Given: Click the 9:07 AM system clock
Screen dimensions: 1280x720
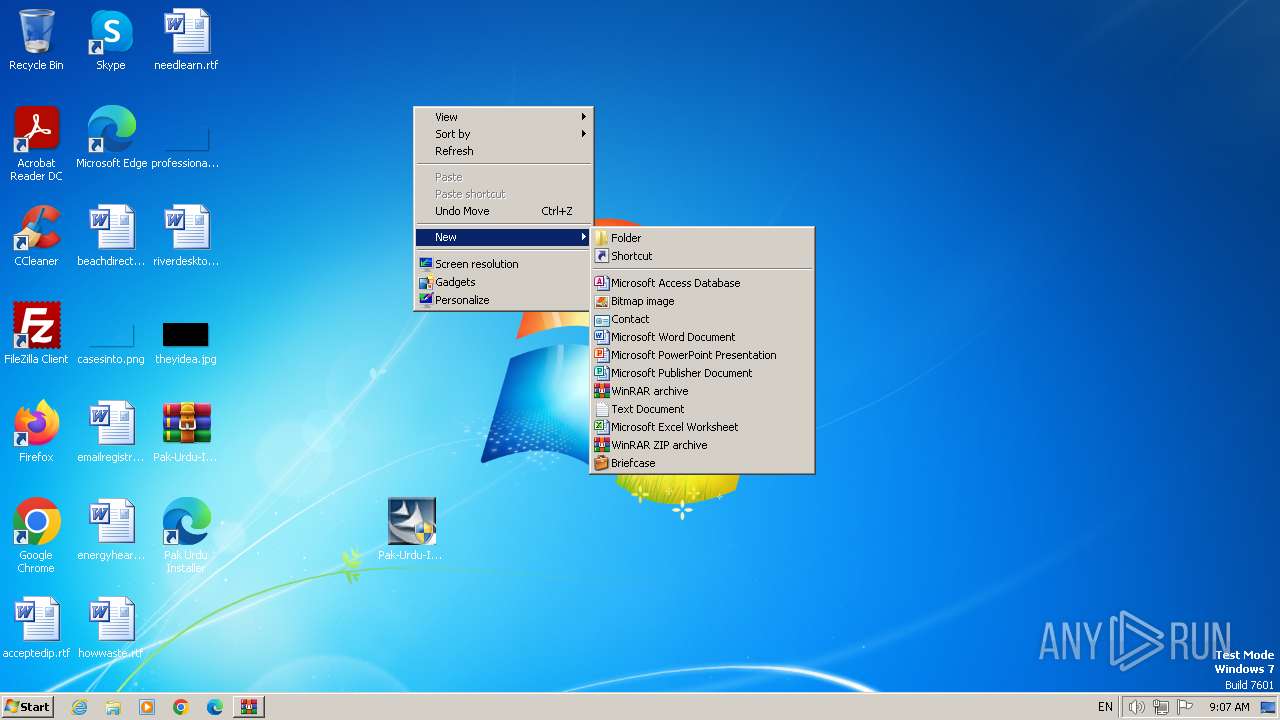Looking at the screenshot, I should click(x=1229, y=707).
